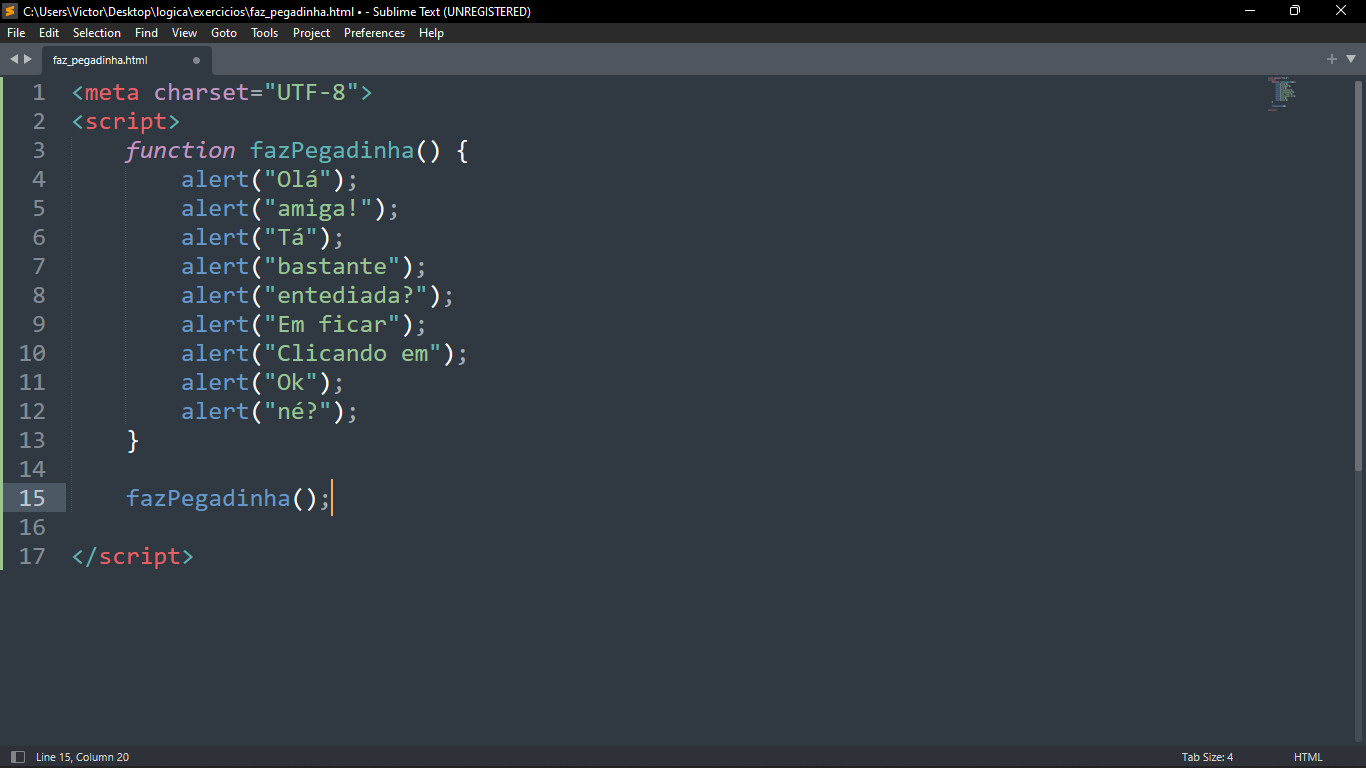Change syntax via HTML in status bar

[1308, 757]
